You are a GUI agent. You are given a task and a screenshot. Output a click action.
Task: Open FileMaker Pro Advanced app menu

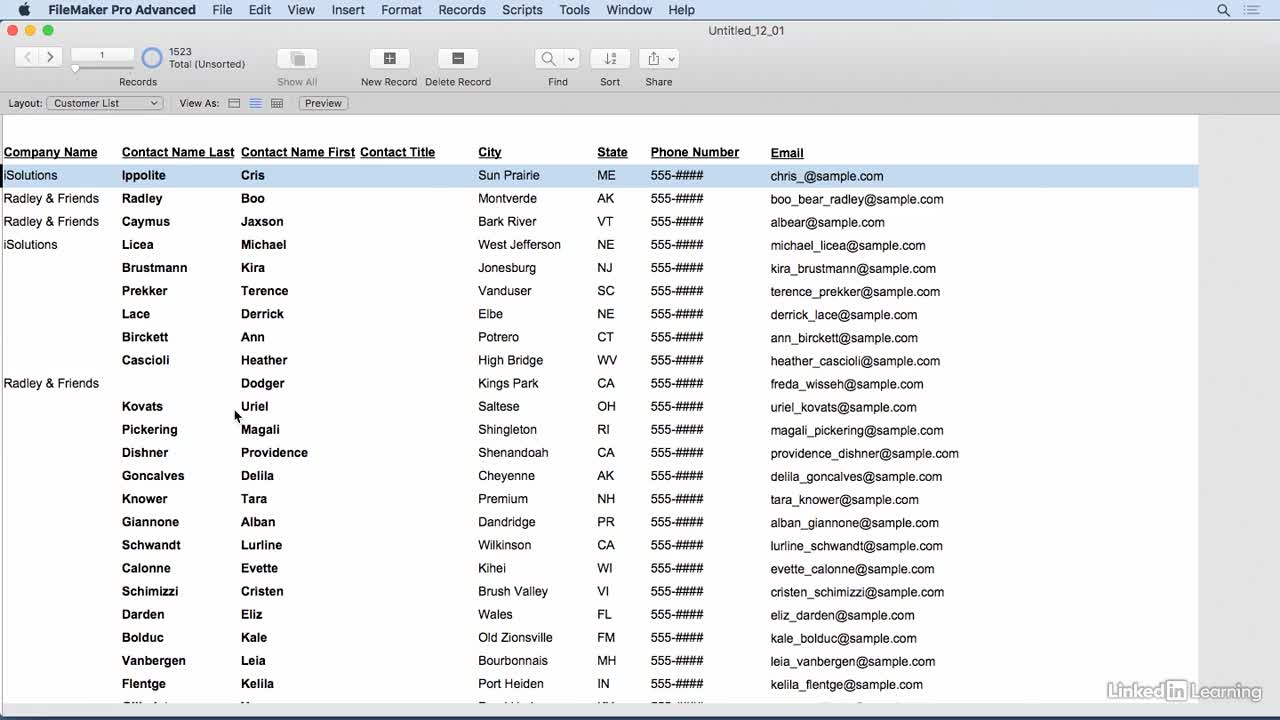(122, 10)
